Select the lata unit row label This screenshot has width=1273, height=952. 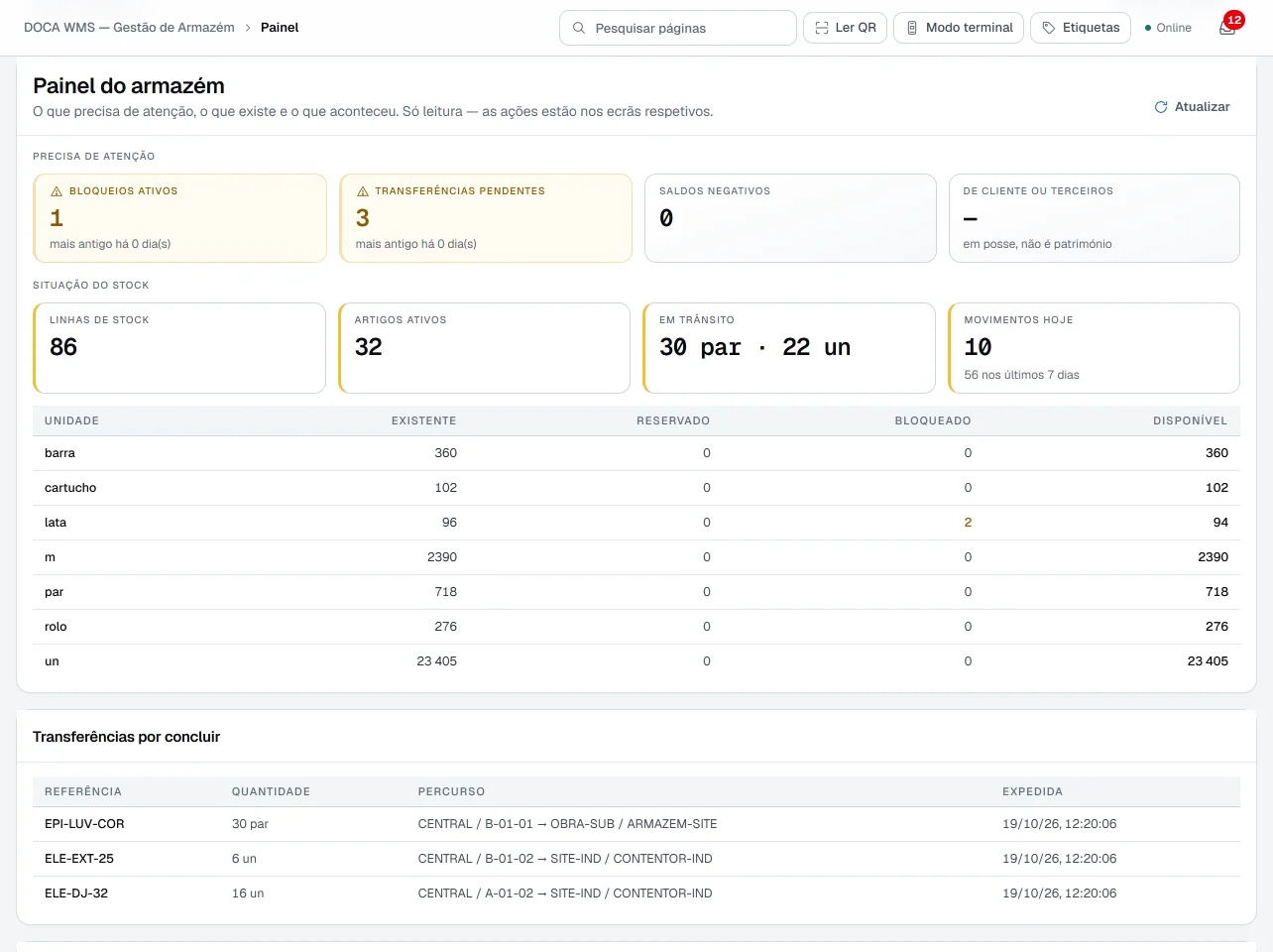click(56, 523)
